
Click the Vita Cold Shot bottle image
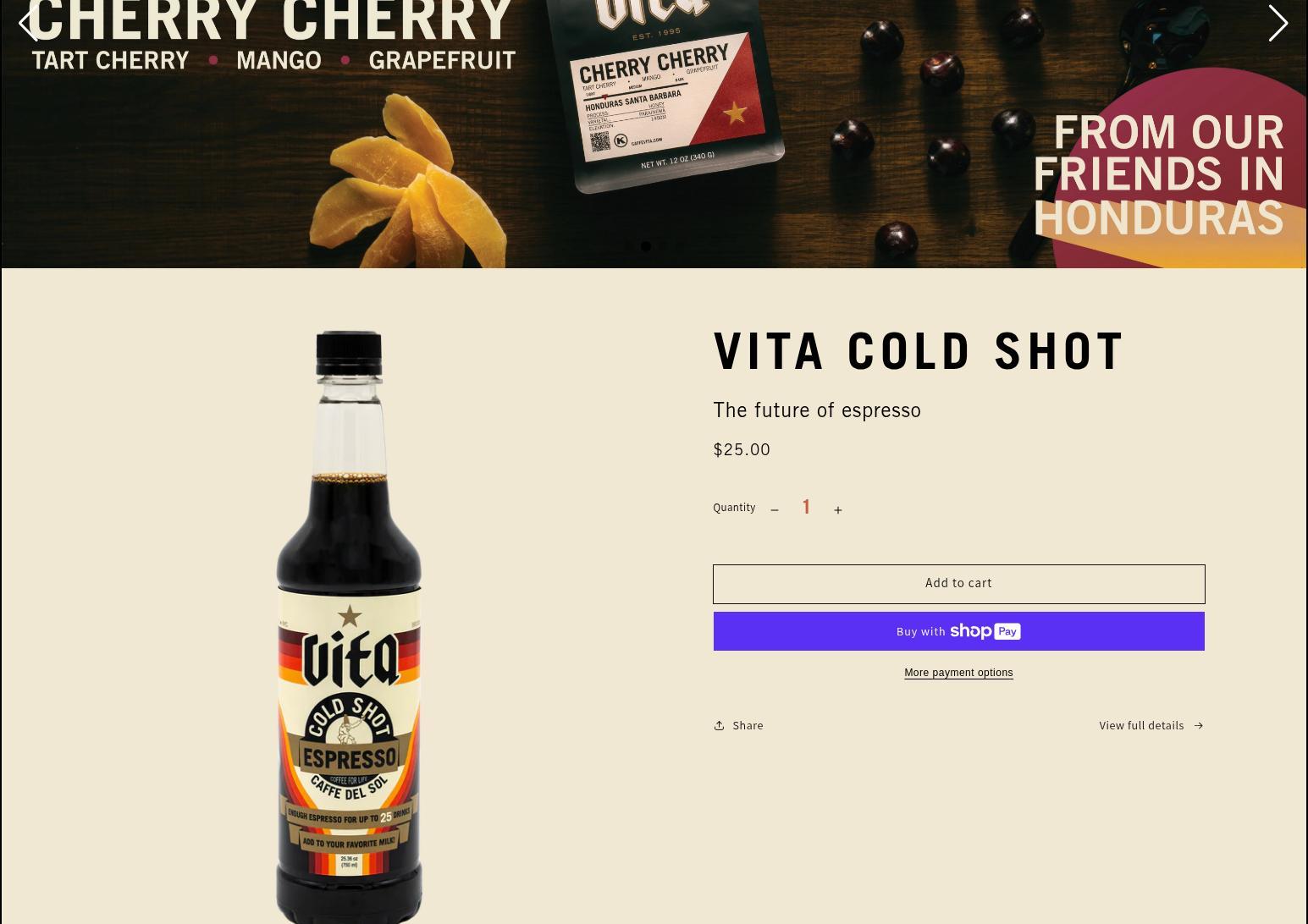pos(349,626)
